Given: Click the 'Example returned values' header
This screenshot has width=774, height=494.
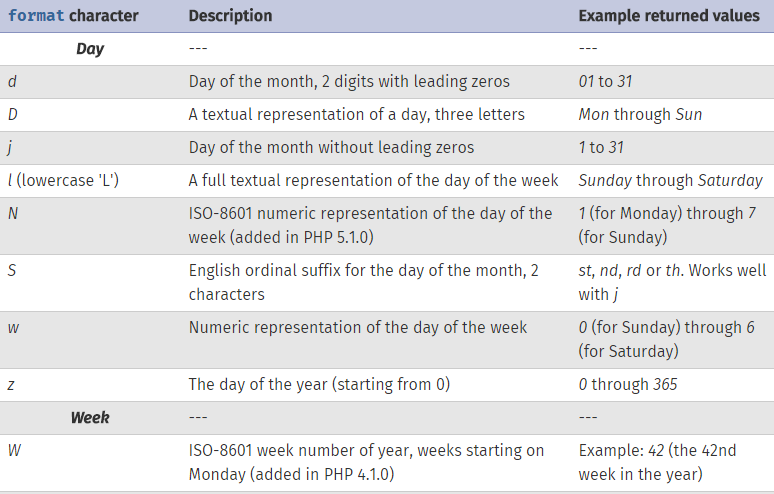Looking at the screenshot, I should [669, 16].
